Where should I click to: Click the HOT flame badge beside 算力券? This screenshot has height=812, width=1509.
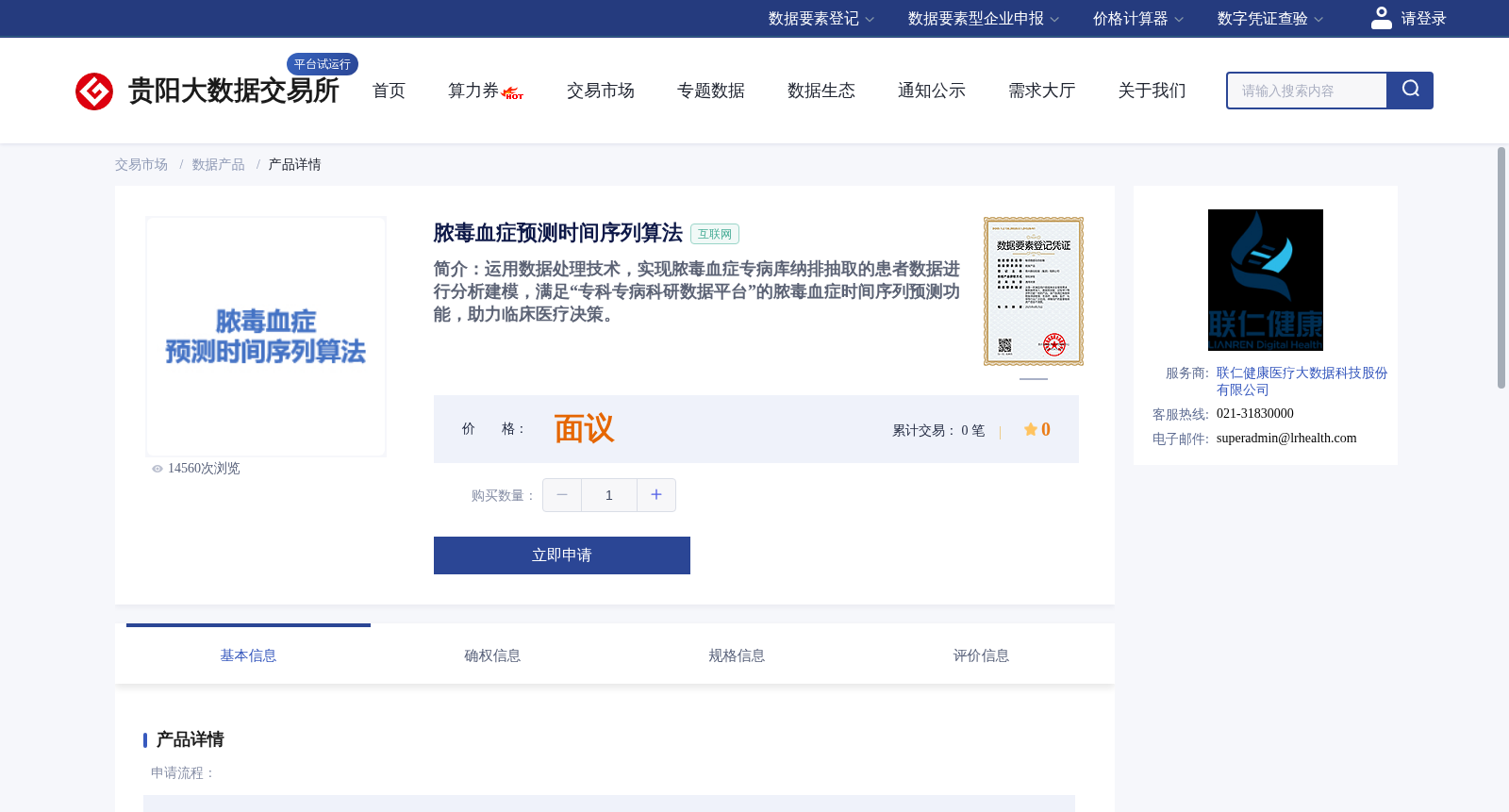513,93
